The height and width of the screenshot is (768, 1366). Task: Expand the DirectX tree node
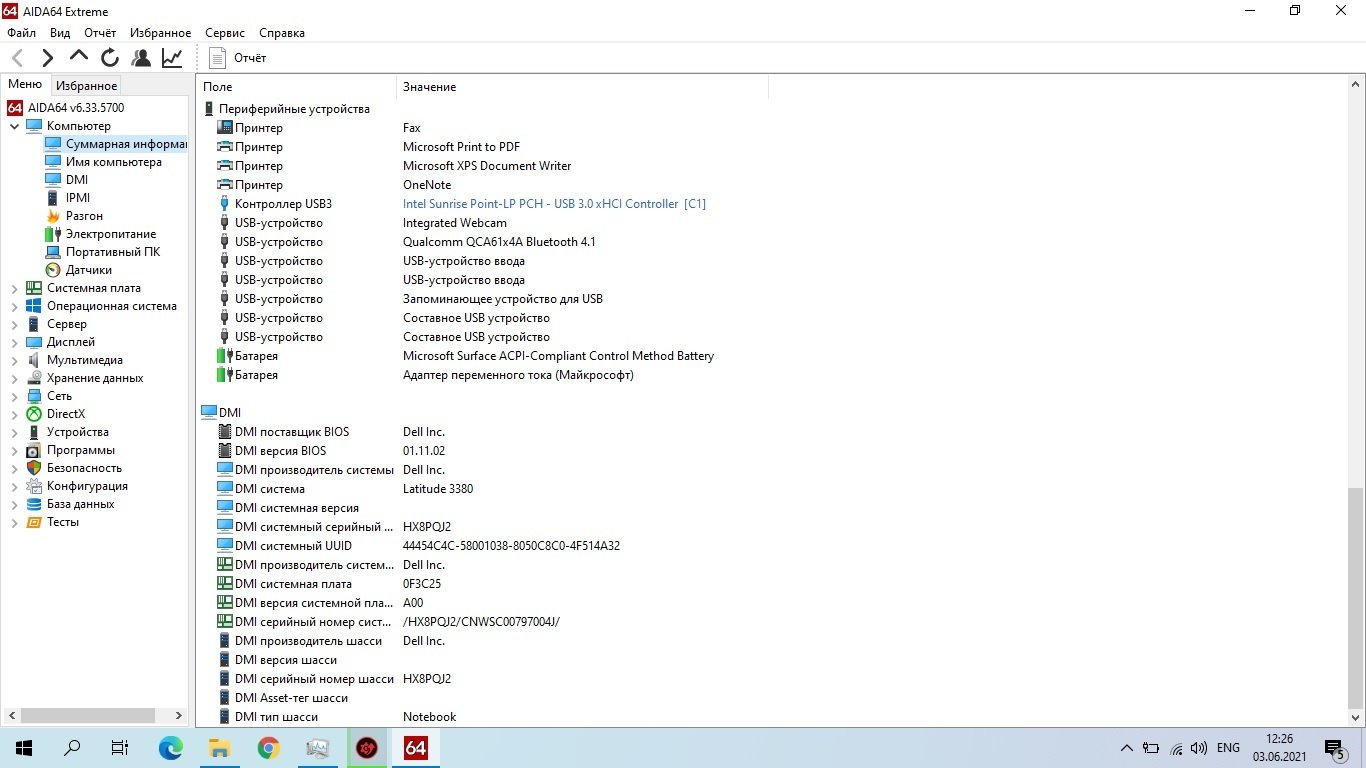click(14, 414)
